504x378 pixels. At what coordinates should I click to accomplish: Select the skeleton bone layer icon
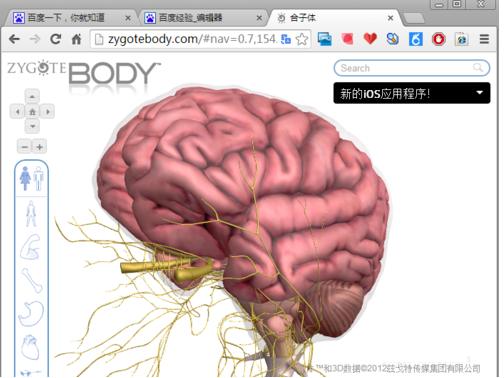click(32, 280)
